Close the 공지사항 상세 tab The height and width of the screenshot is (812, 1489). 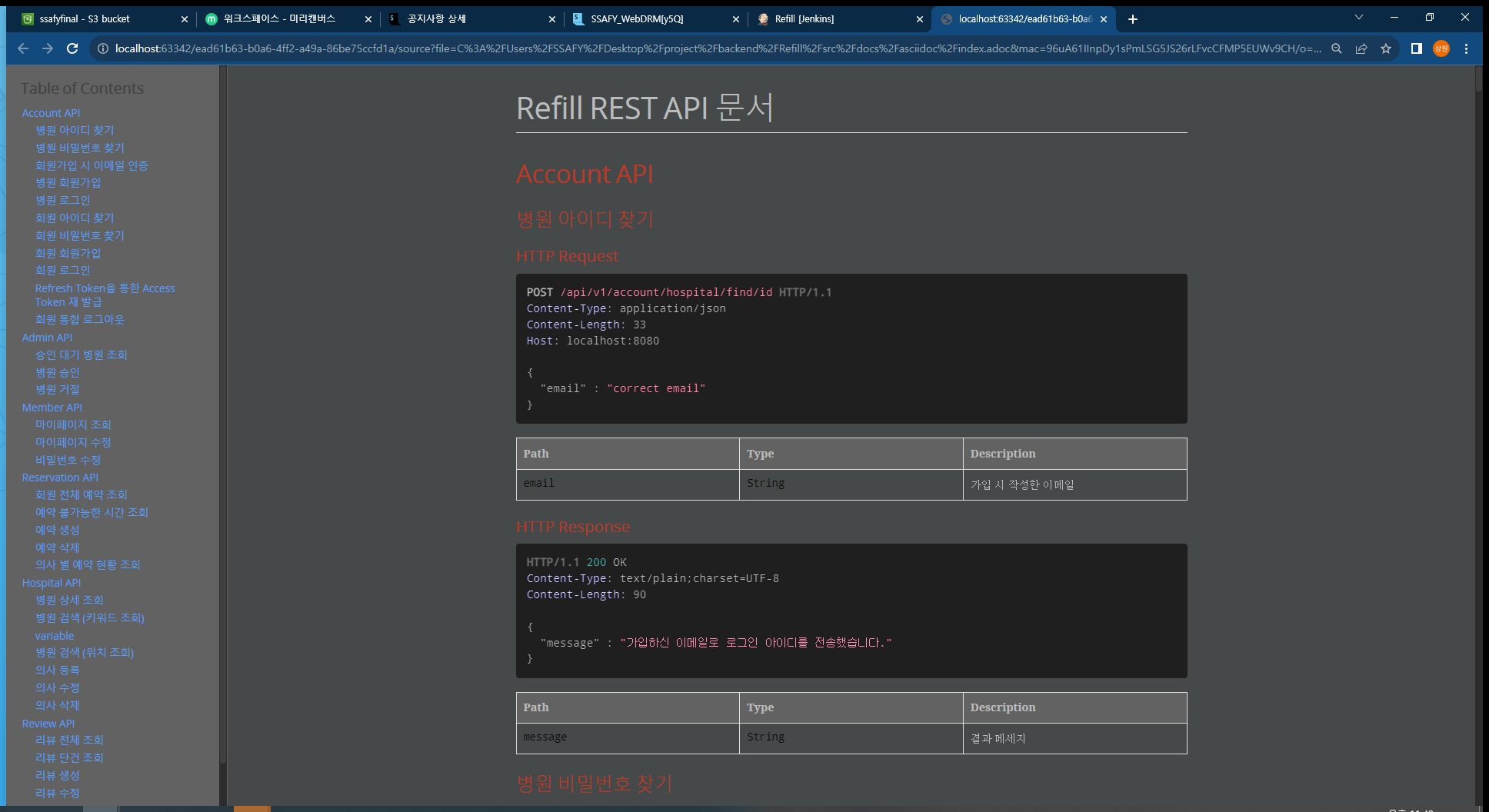pyautogui.click(x=551, y=19)
